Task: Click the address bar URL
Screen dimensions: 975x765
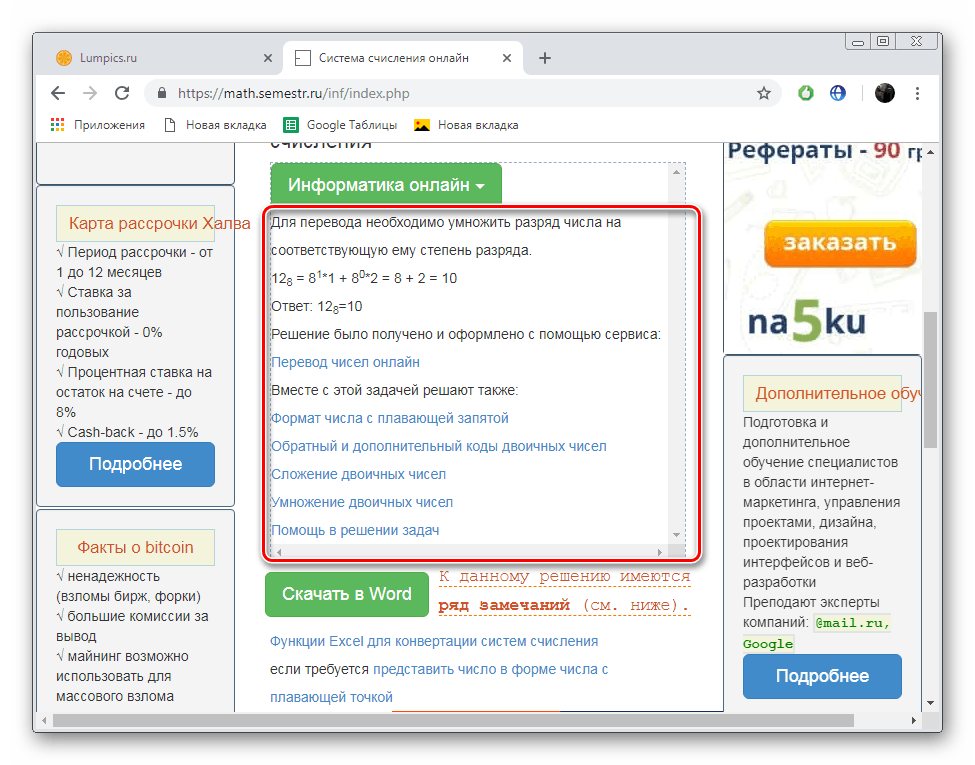Action: click(293, 93)
